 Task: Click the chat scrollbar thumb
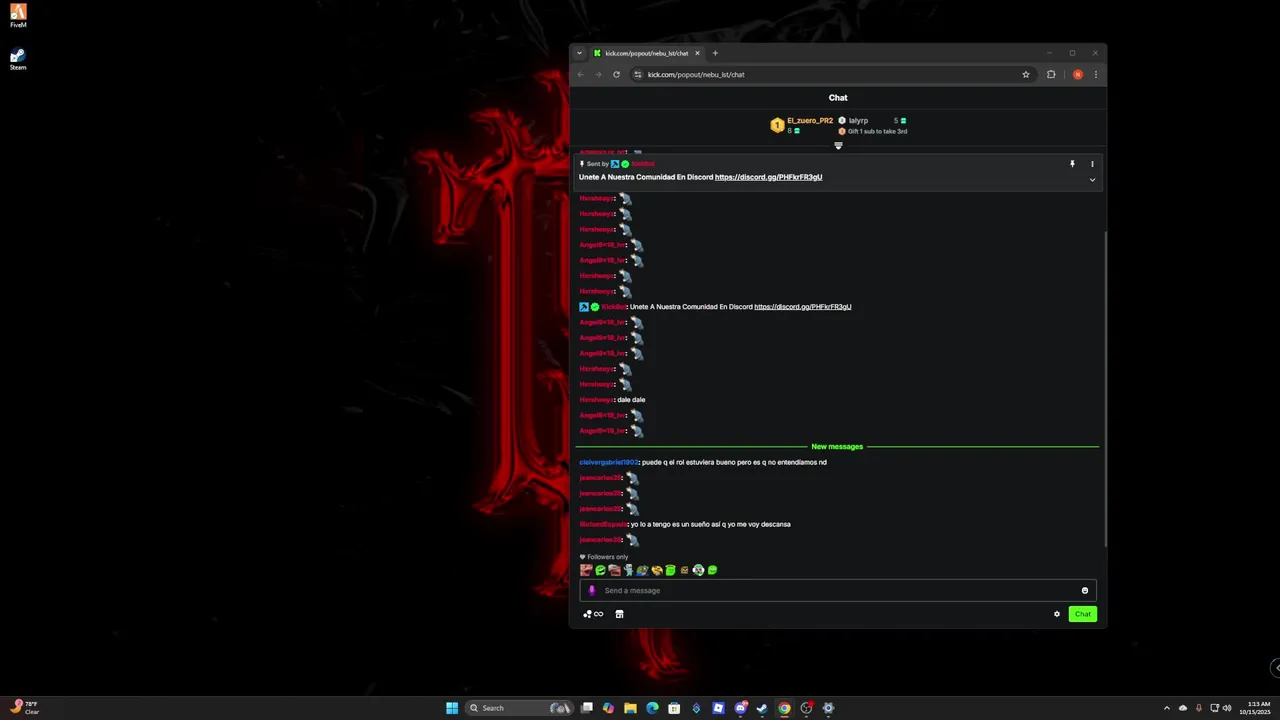[x=1105, y=388]
